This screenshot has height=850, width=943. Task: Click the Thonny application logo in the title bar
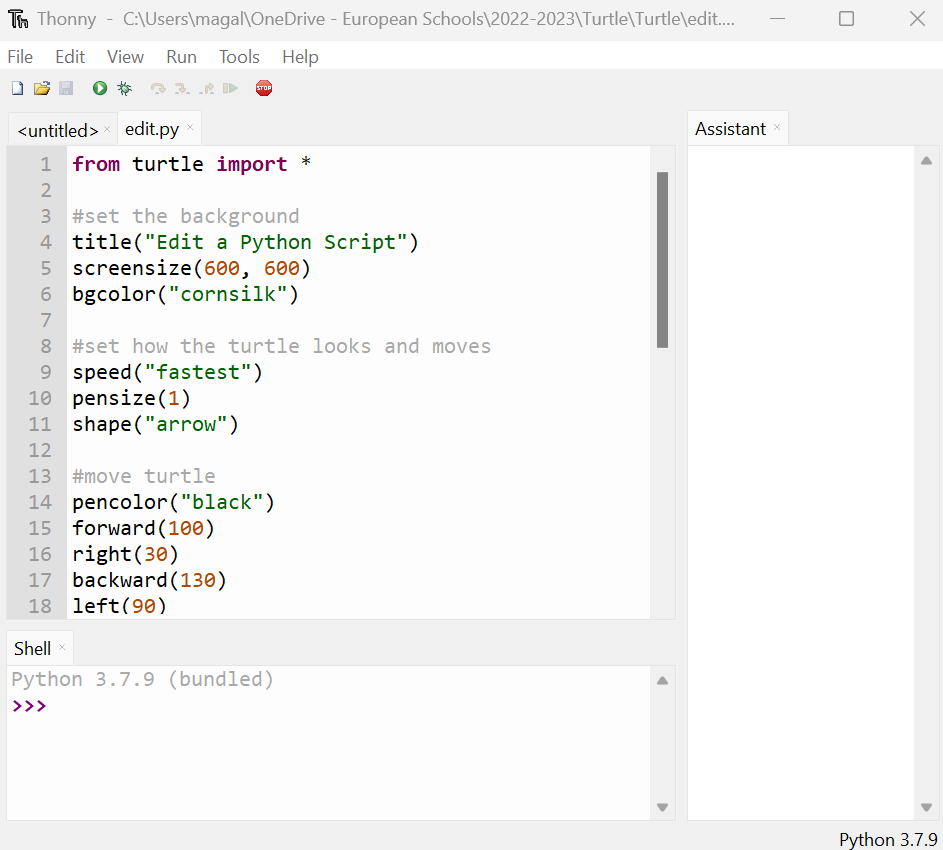[18, 19]
